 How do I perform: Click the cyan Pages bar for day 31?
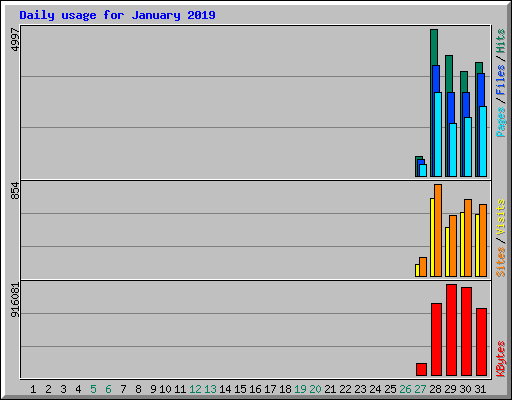[x=483, y=141]
